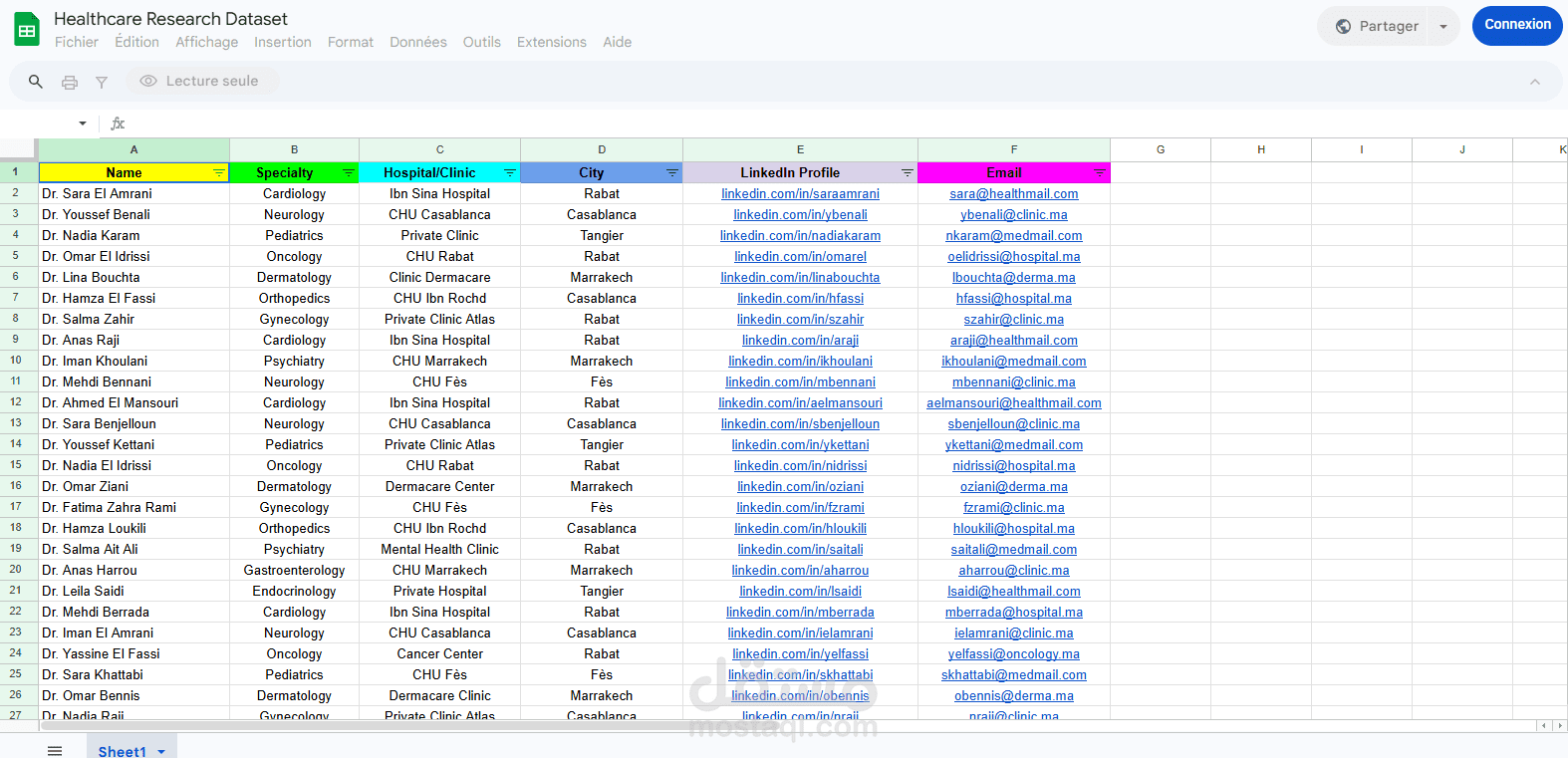1568x758 pixels.
Task: Open the name box dropdown arrow
Action: 83,124
